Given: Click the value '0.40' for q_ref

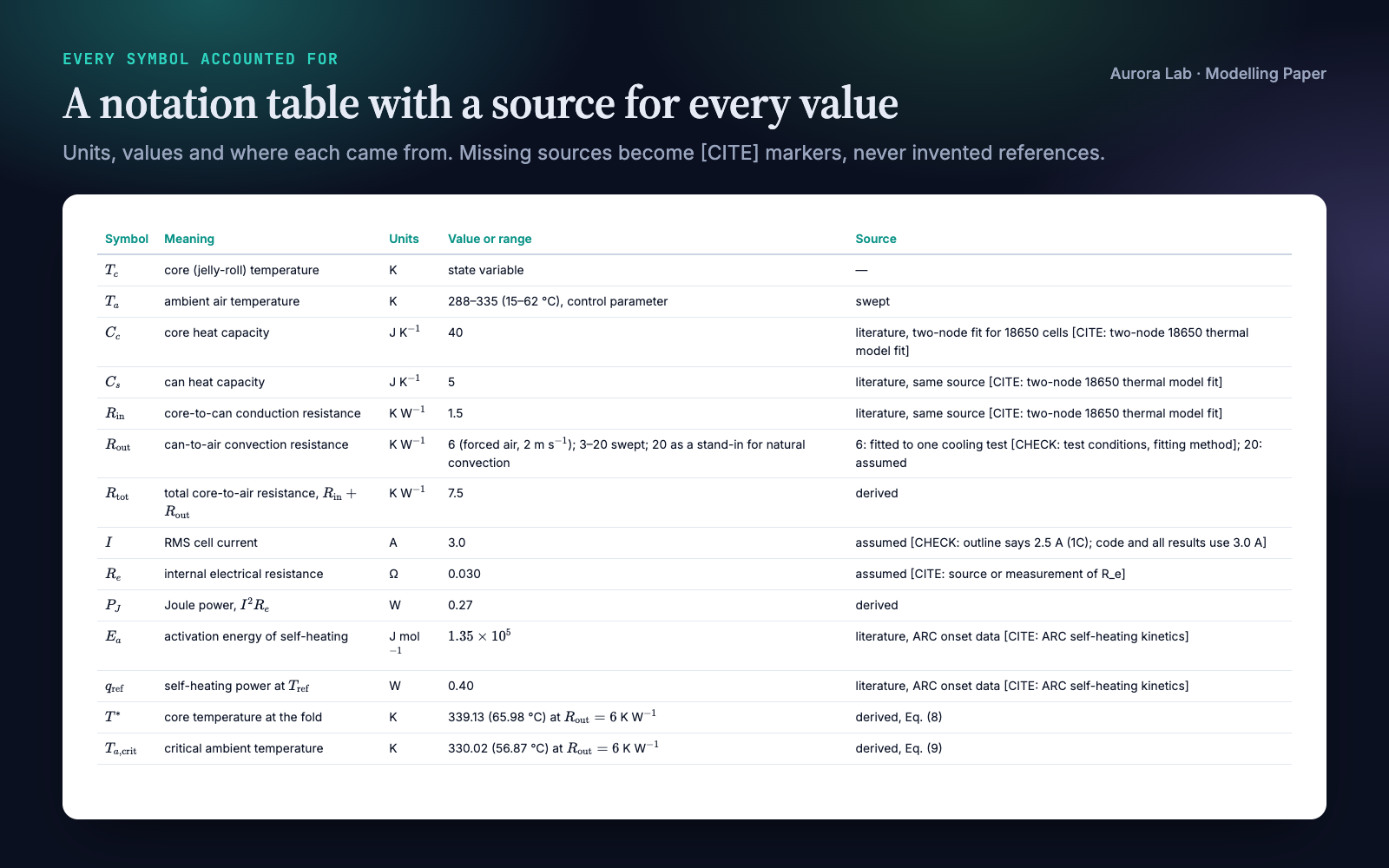Looking at the screenshot, I should pyautogui.click(x=461, y=686).
